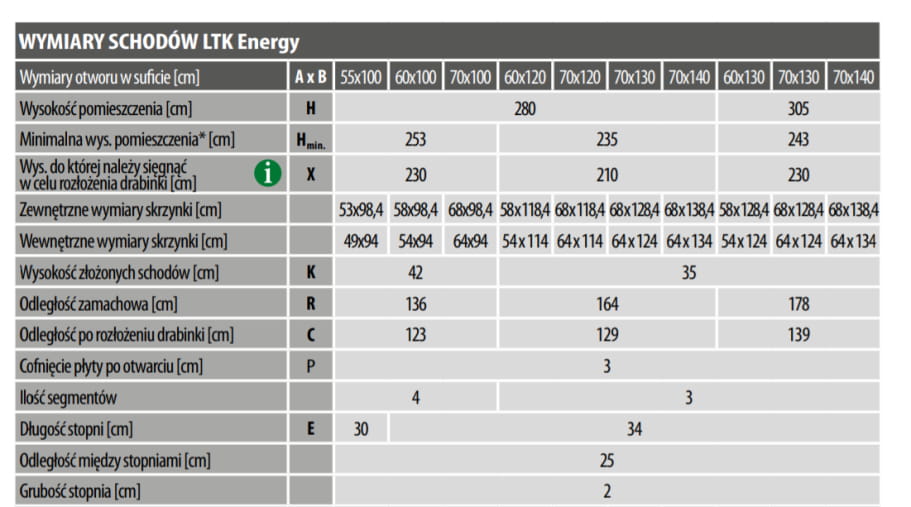Screen dimensions: 911x507
Task: Click the inner box dimension 49x94
Action: 361,241
